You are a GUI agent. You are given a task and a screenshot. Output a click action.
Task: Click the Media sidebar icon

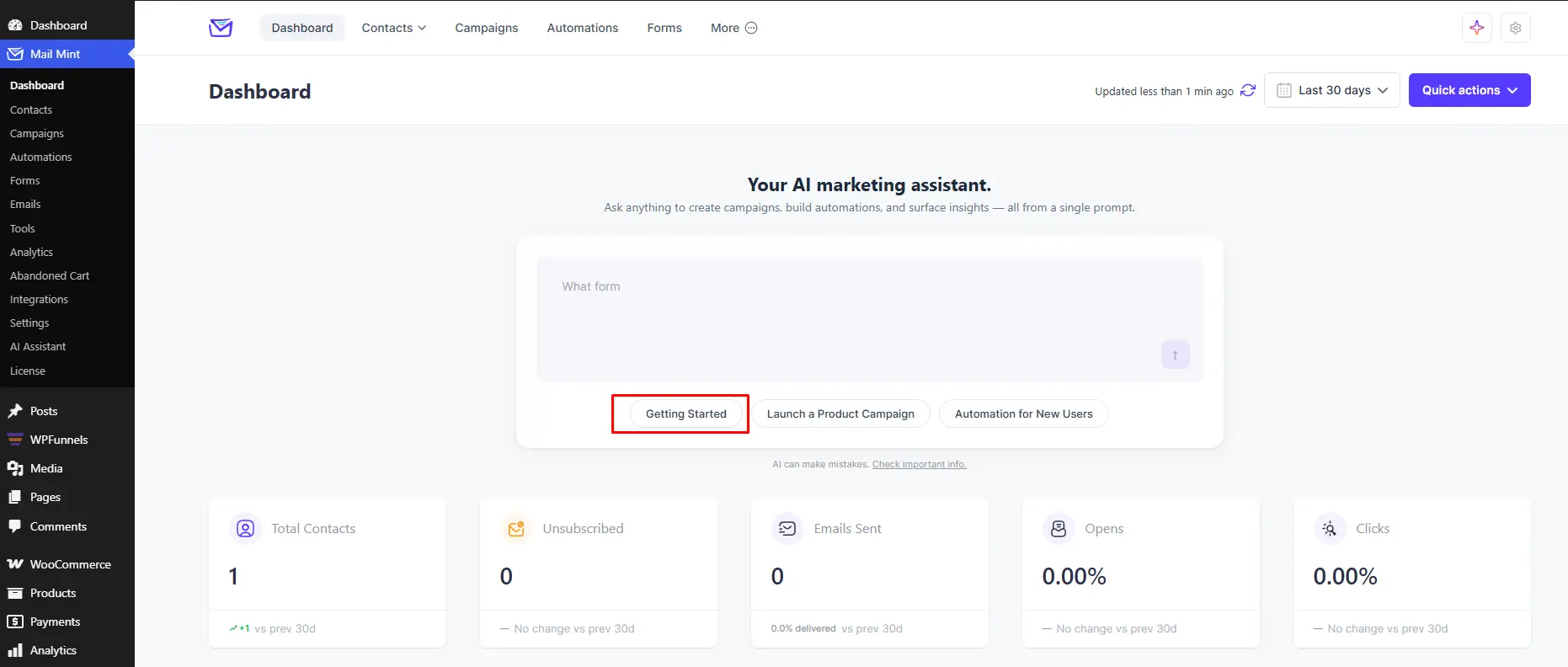tap(15, 468)
